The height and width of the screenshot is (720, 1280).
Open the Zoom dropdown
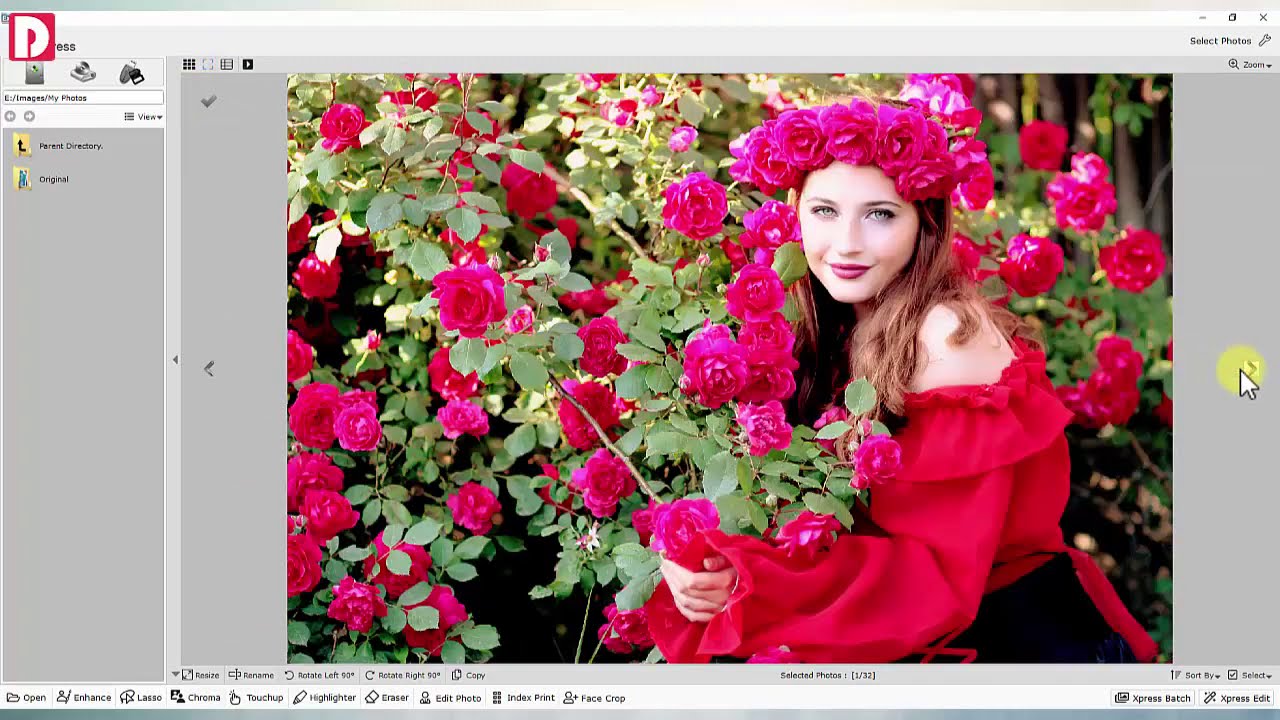pyautogui.click(x=1250, y=64)
